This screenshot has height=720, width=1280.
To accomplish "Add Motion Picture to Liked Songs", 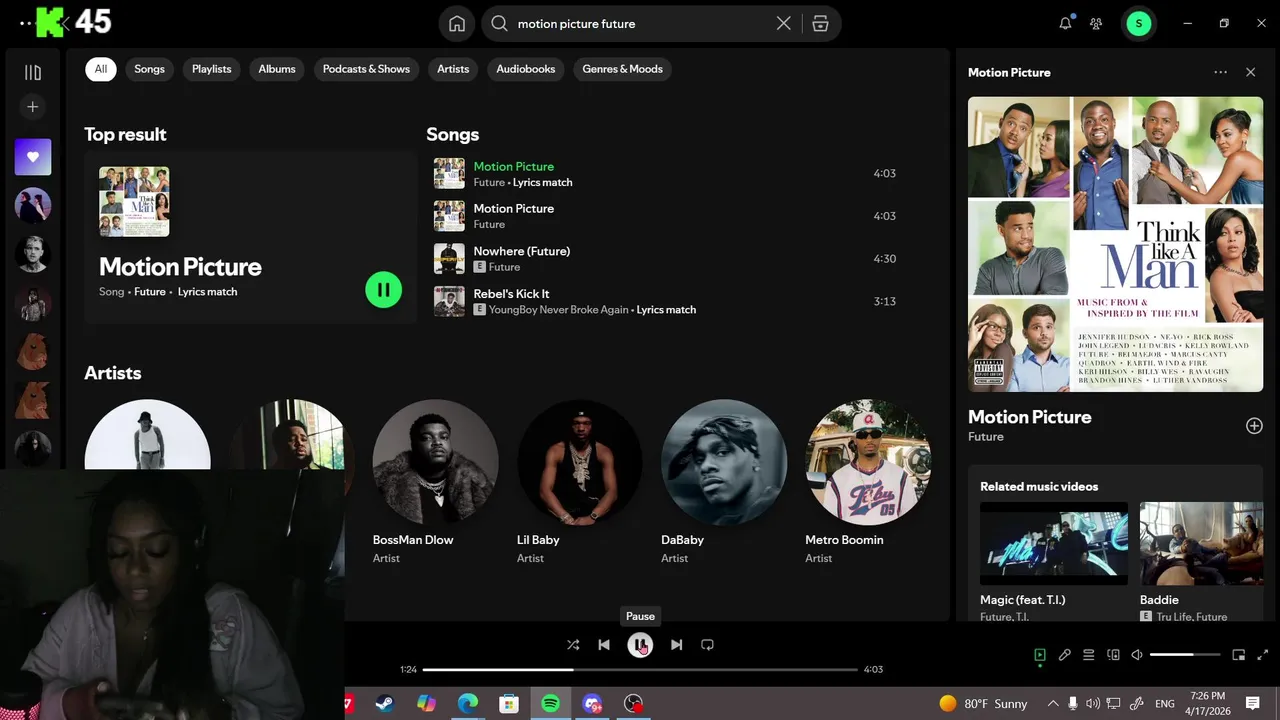I will (1254, 426).
